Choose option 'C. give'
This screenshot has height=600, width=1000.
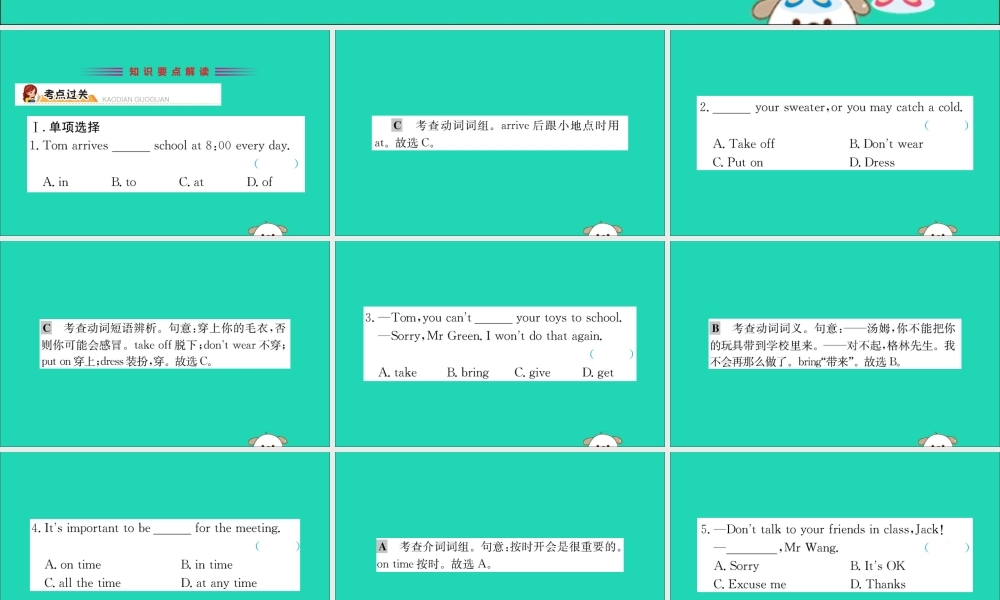click(533, 372)
